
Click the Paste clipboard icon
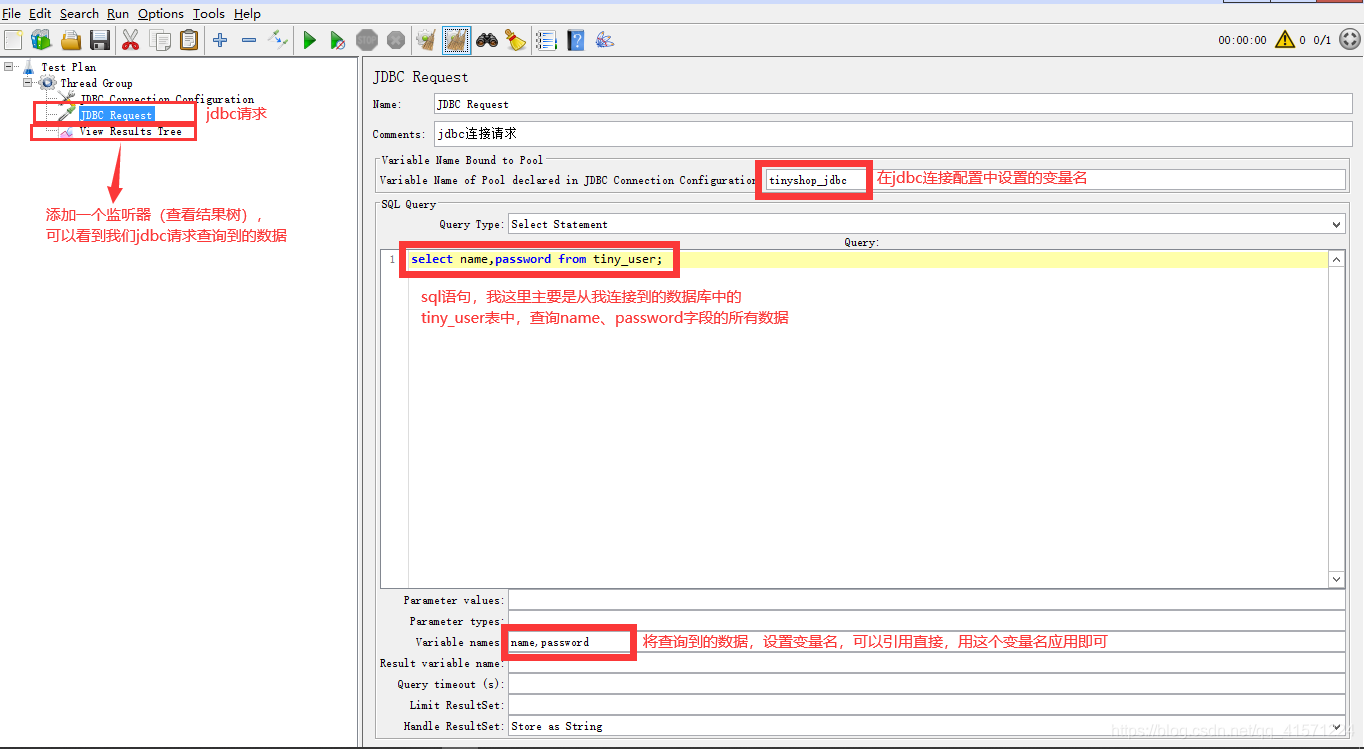189,40
